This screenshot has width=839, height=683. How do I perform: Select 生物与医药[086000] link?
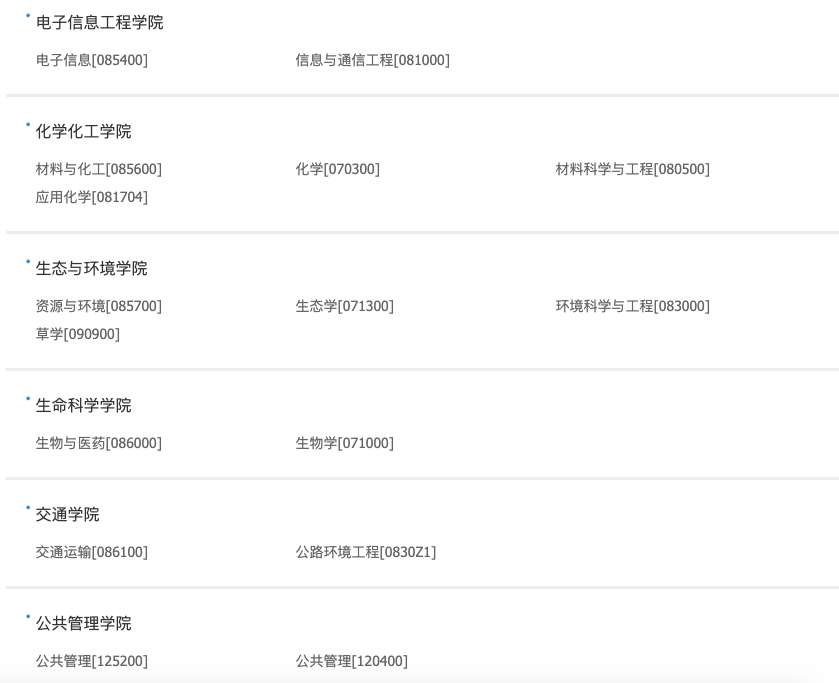[x=98, y=443]
